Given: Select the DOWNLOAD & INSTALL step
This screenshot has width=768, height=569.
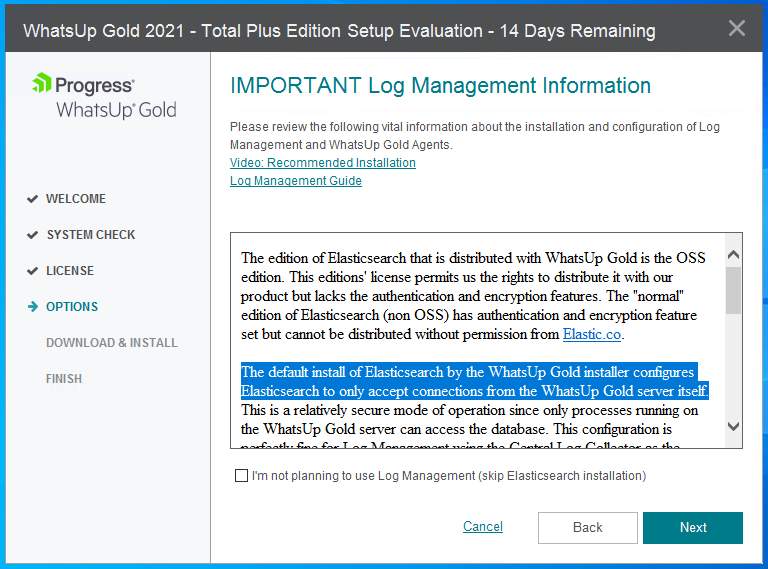Looking at the screenshot, I should [x=112, y=343].
